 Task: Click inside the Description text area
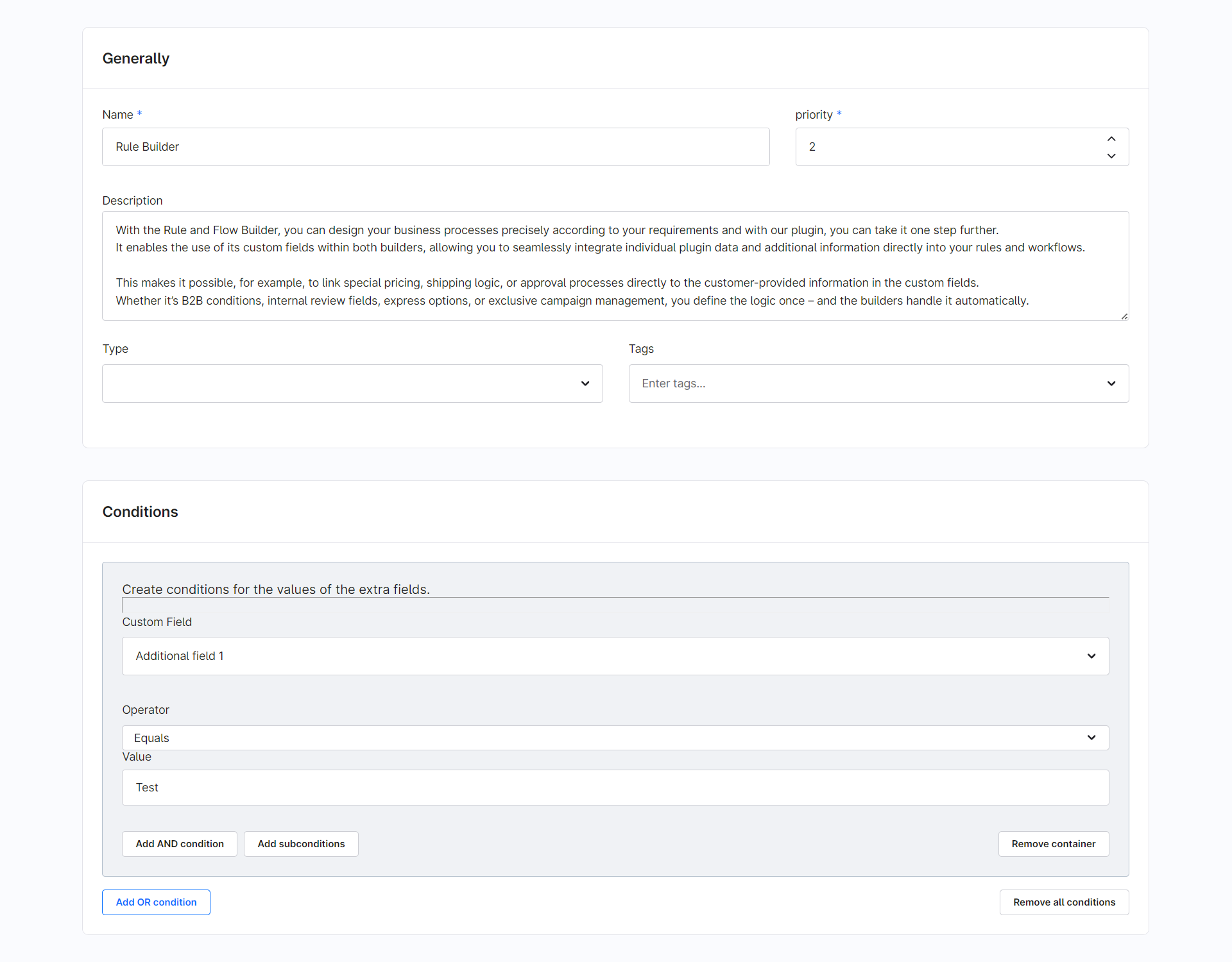point(615,266)
